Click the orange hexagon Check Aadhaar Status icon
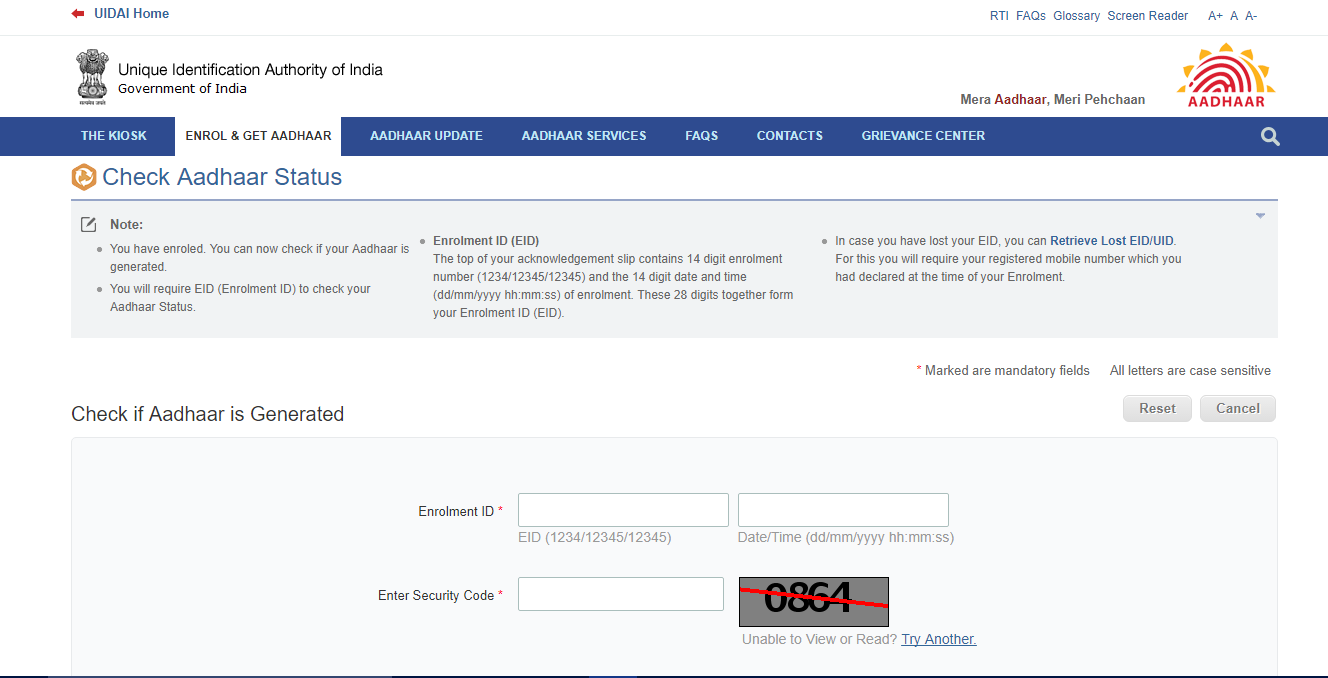Screen dimensions: 1328x678 click(83, 177)
